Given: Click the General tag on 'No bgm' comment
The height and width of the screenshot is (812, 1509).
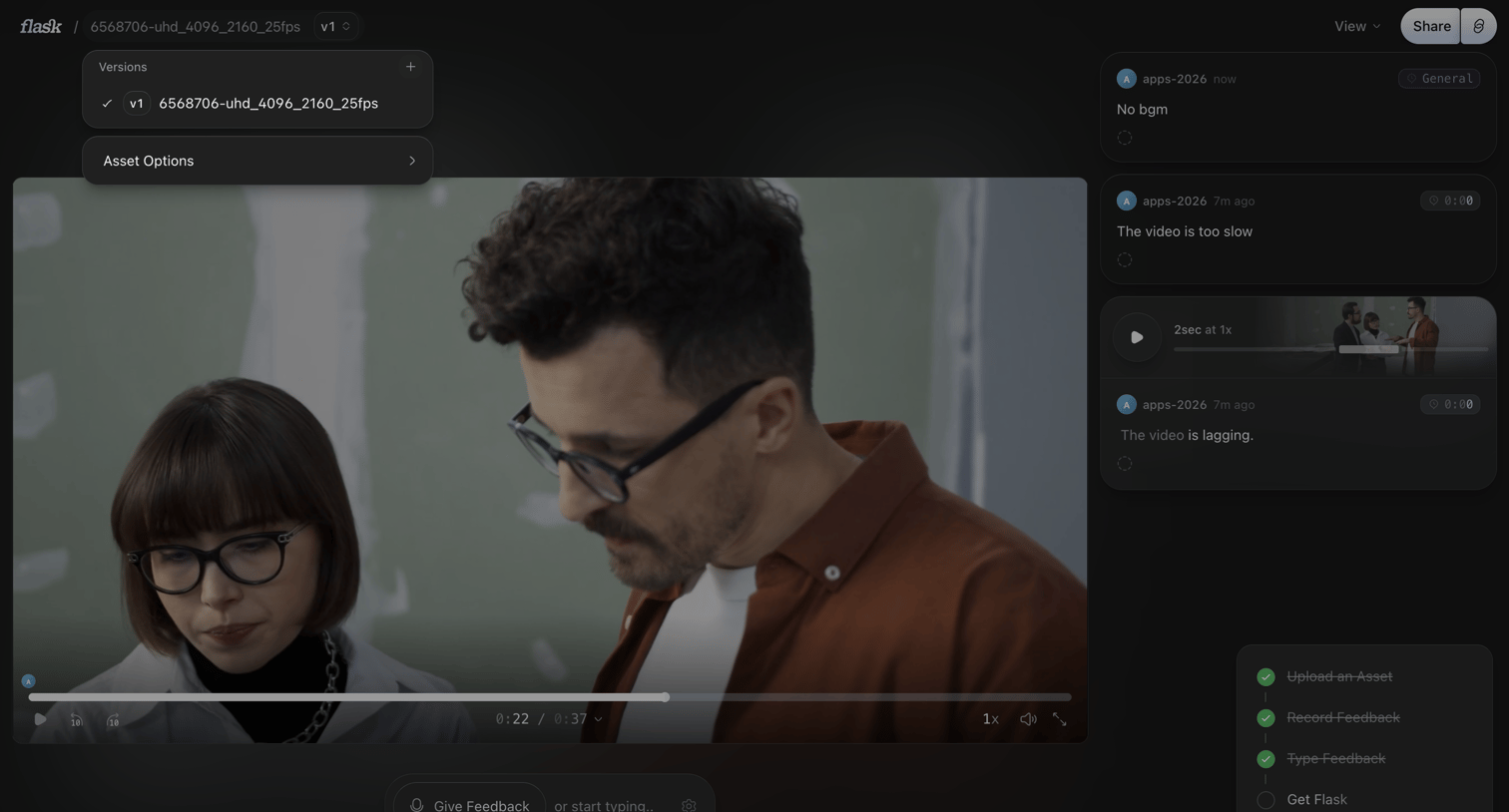Looking at the screenshot, I should tap(1439, 79).
